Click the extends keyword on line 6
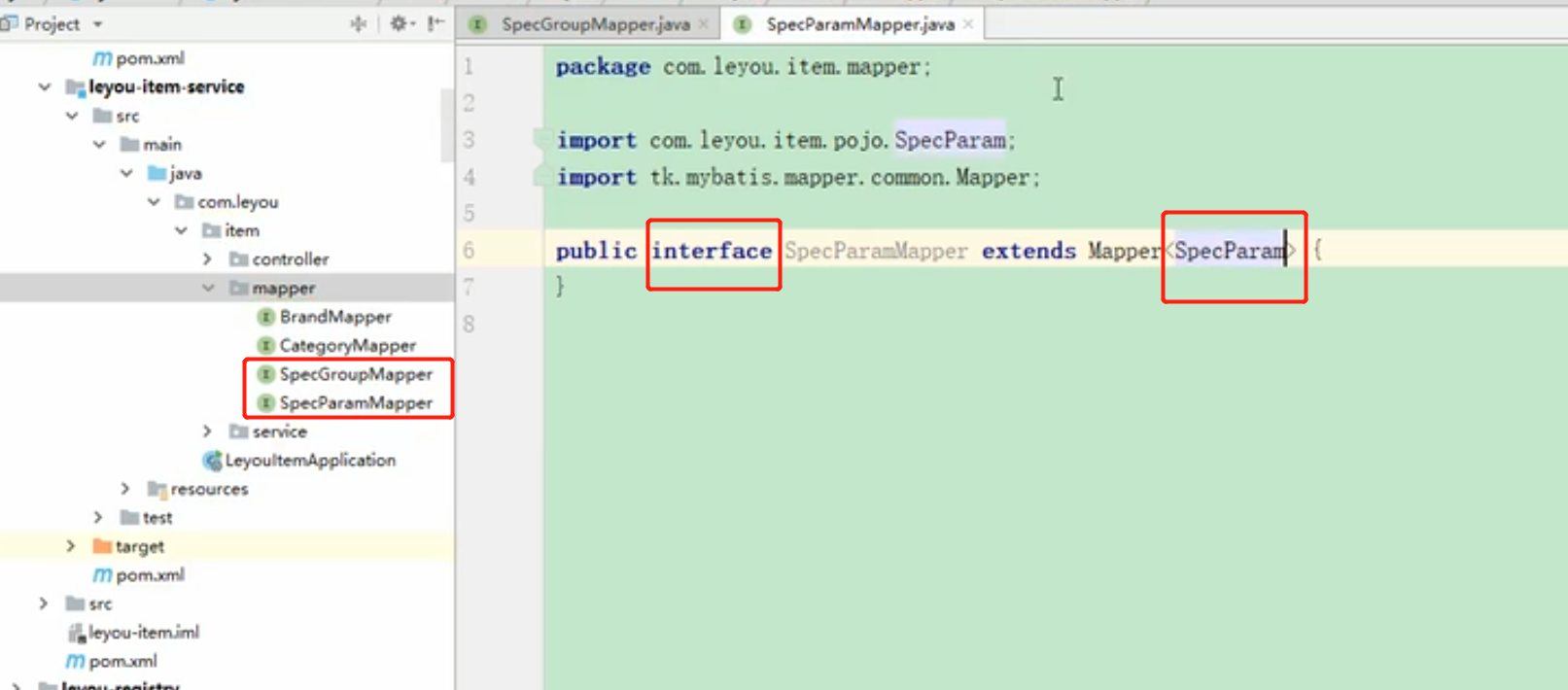 click(x=1028, y=251)
